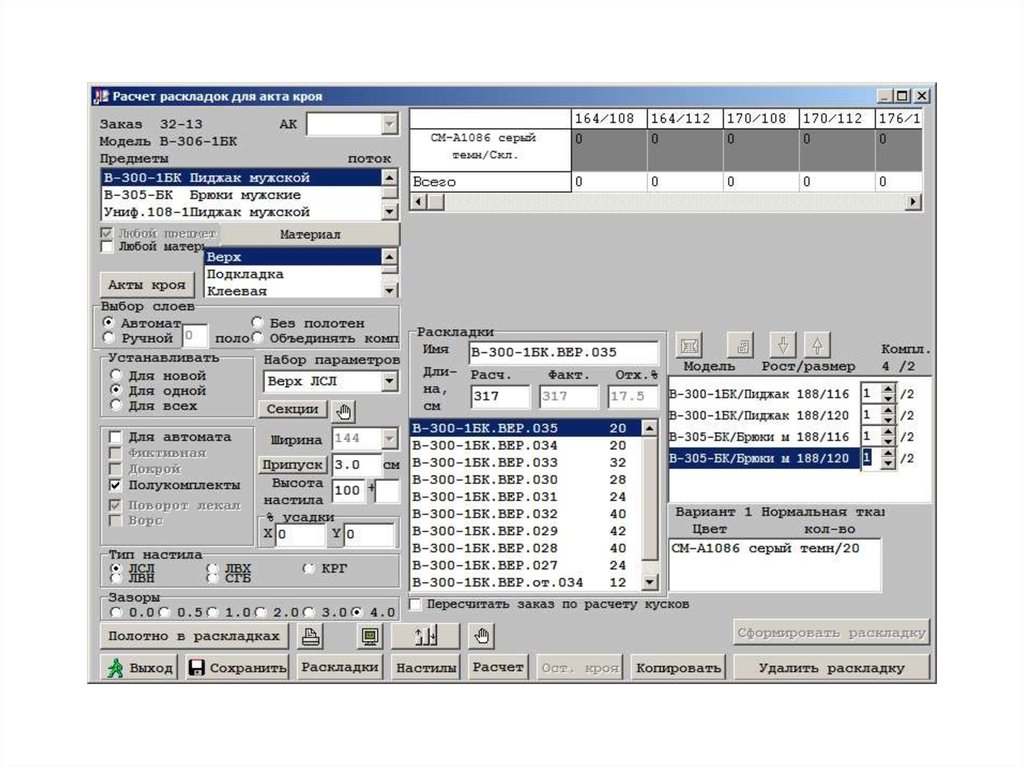Viewport: 1024px width, 767px height.
Task: Click the Сохранить button
Action: tap(238, 668)
